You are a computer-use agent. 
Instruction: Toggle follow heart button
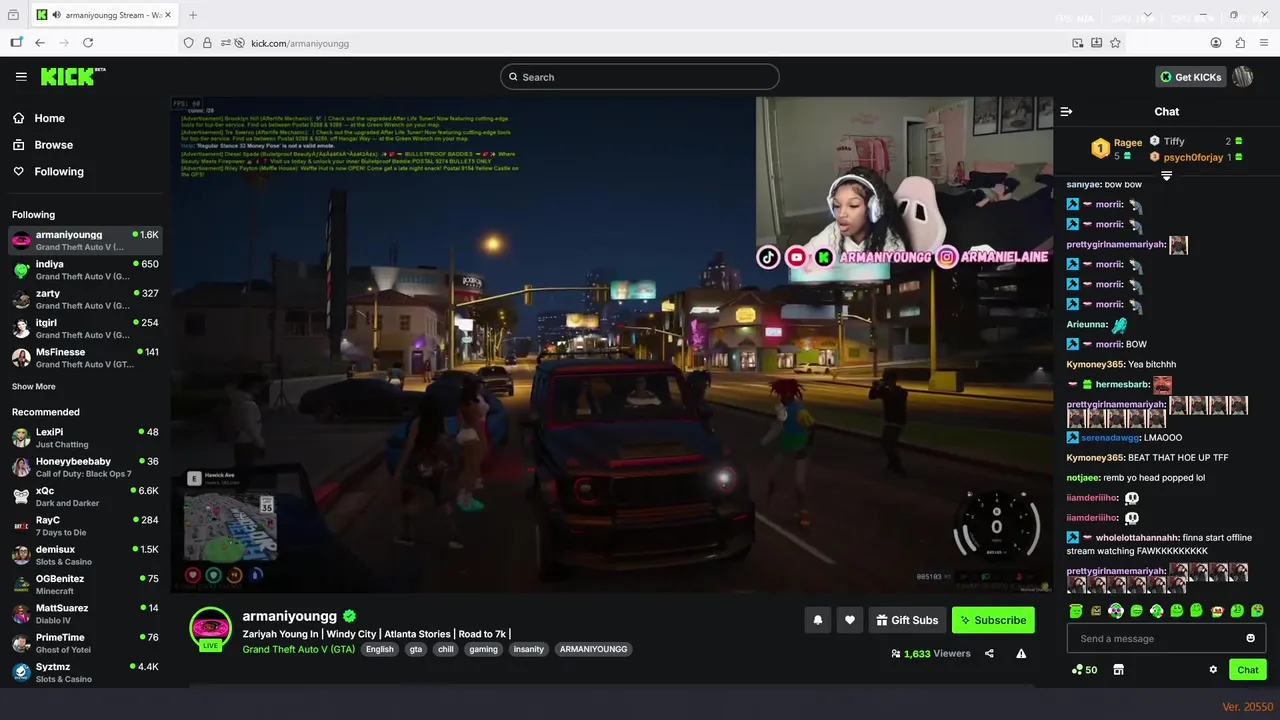click(x=850, y=620)
